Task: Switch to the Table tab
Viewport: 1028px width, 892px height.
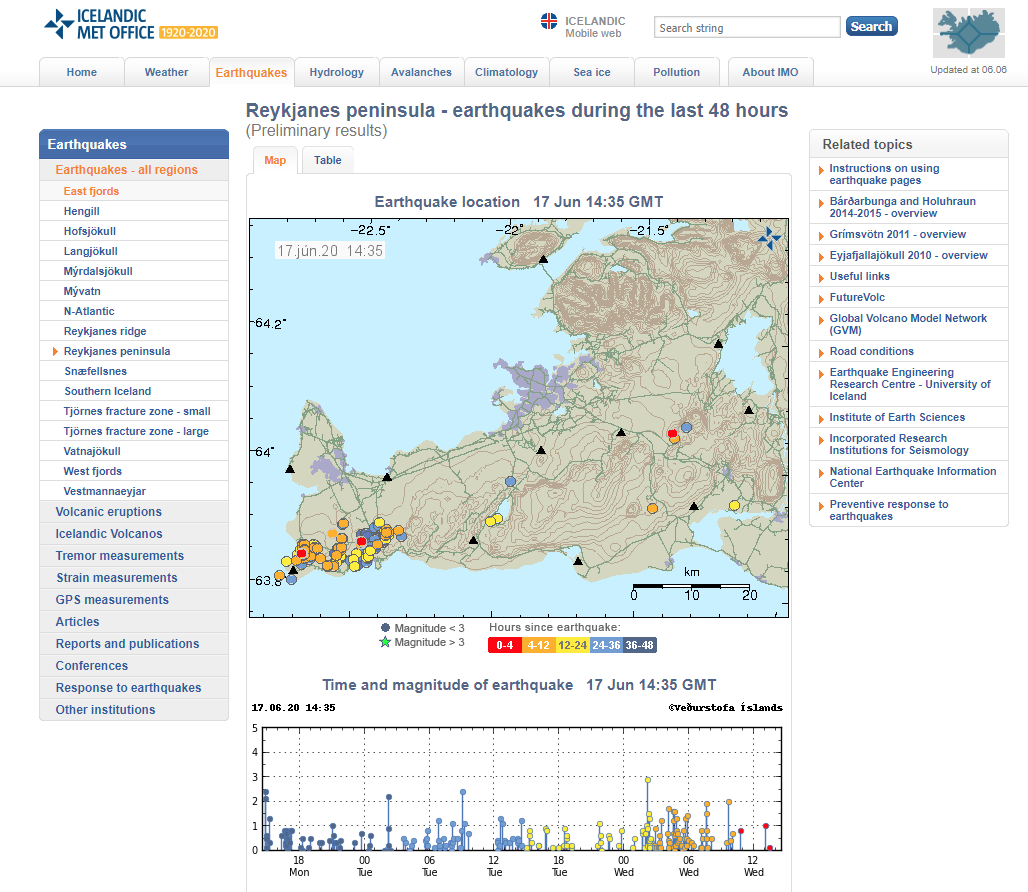Action: [x=327, y=160]
